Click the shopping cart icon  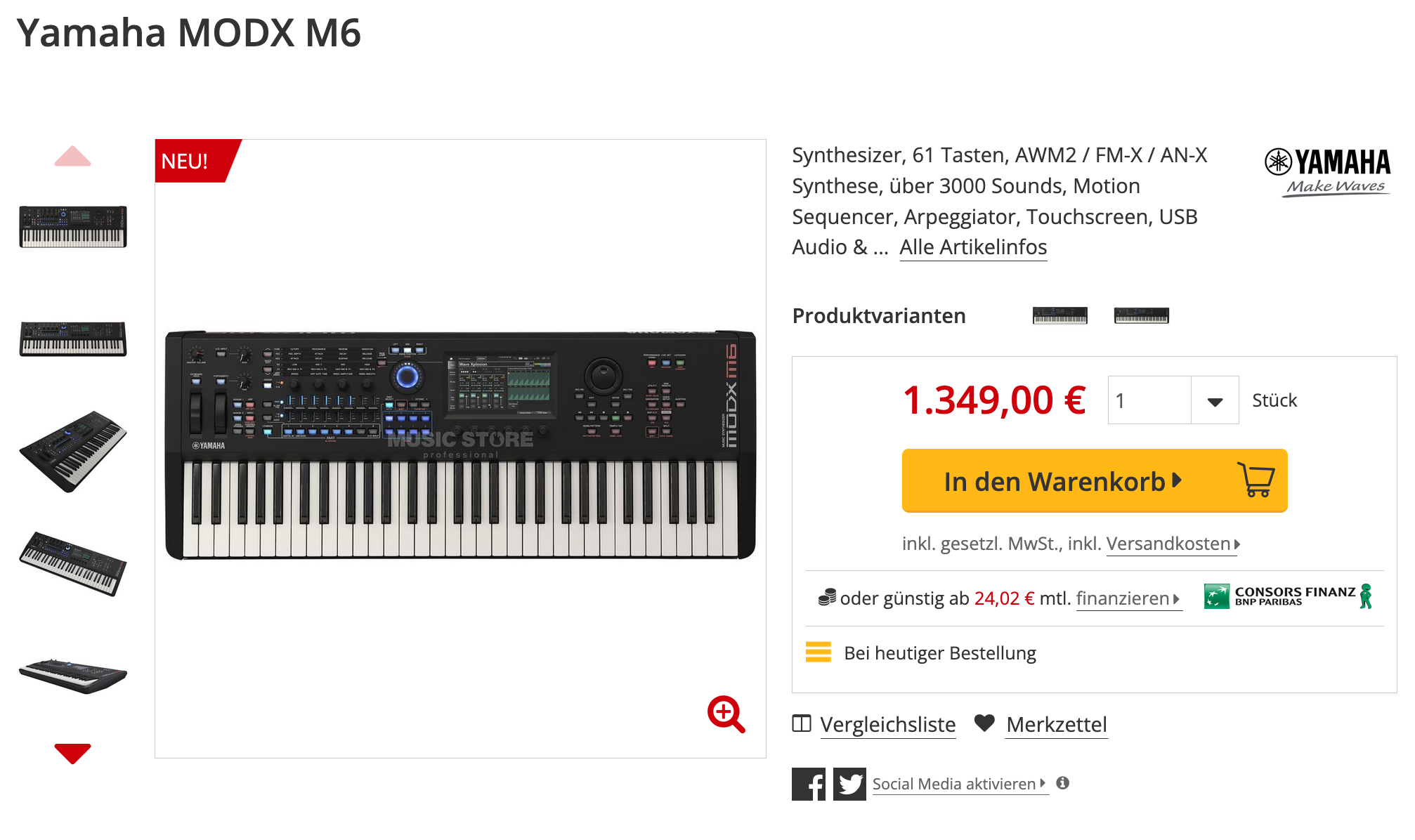1256,480
